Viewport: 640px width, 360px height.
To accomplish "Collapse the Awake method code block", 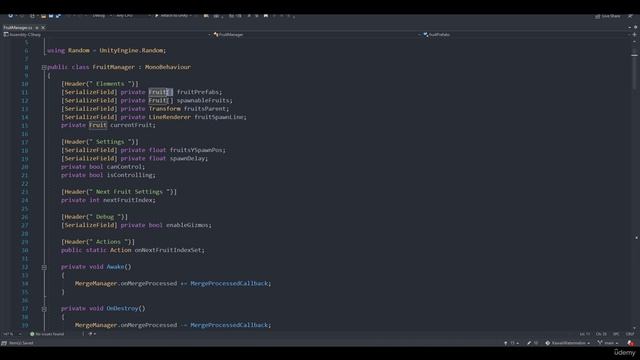I will (44, 267).
